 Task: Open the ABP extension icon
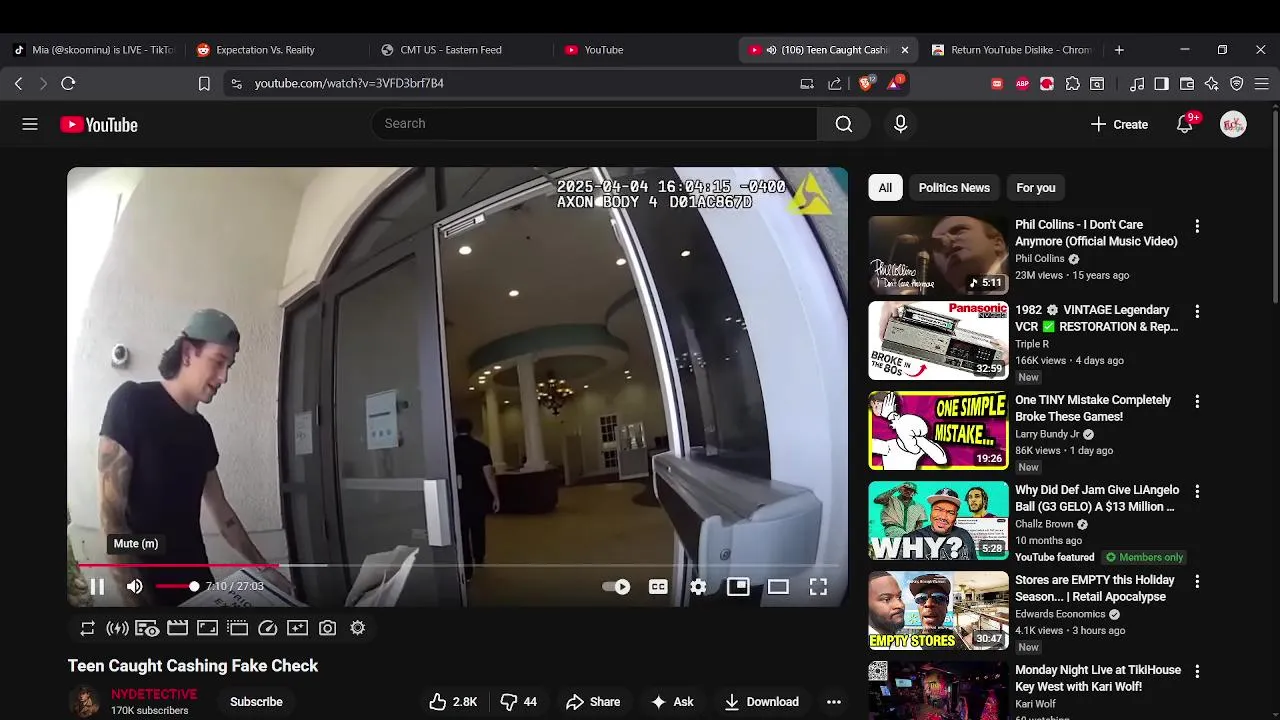(1022, 84)
